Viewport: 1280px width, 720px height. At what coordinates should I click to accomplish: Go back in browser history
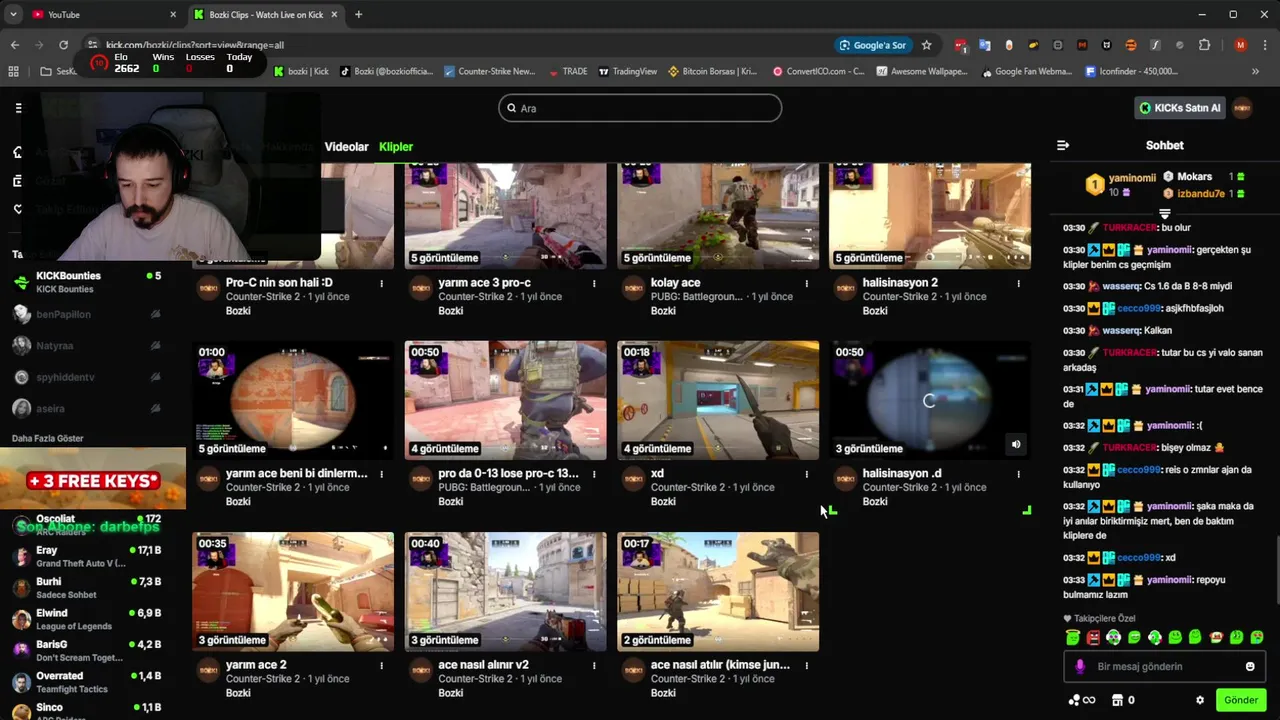tap(15, 45)
